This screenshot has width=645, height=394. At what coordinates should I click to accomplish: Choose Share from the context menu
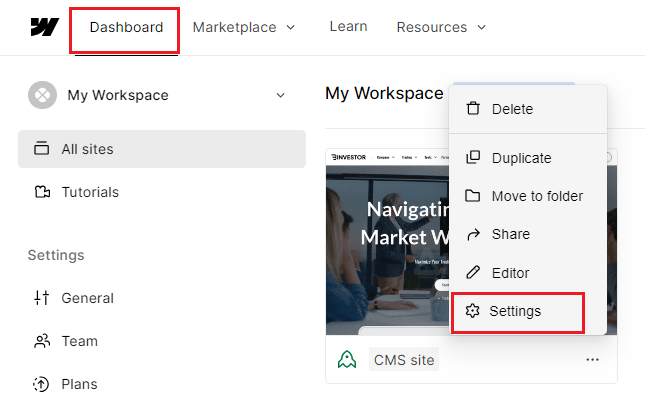(x=528, y=234)
